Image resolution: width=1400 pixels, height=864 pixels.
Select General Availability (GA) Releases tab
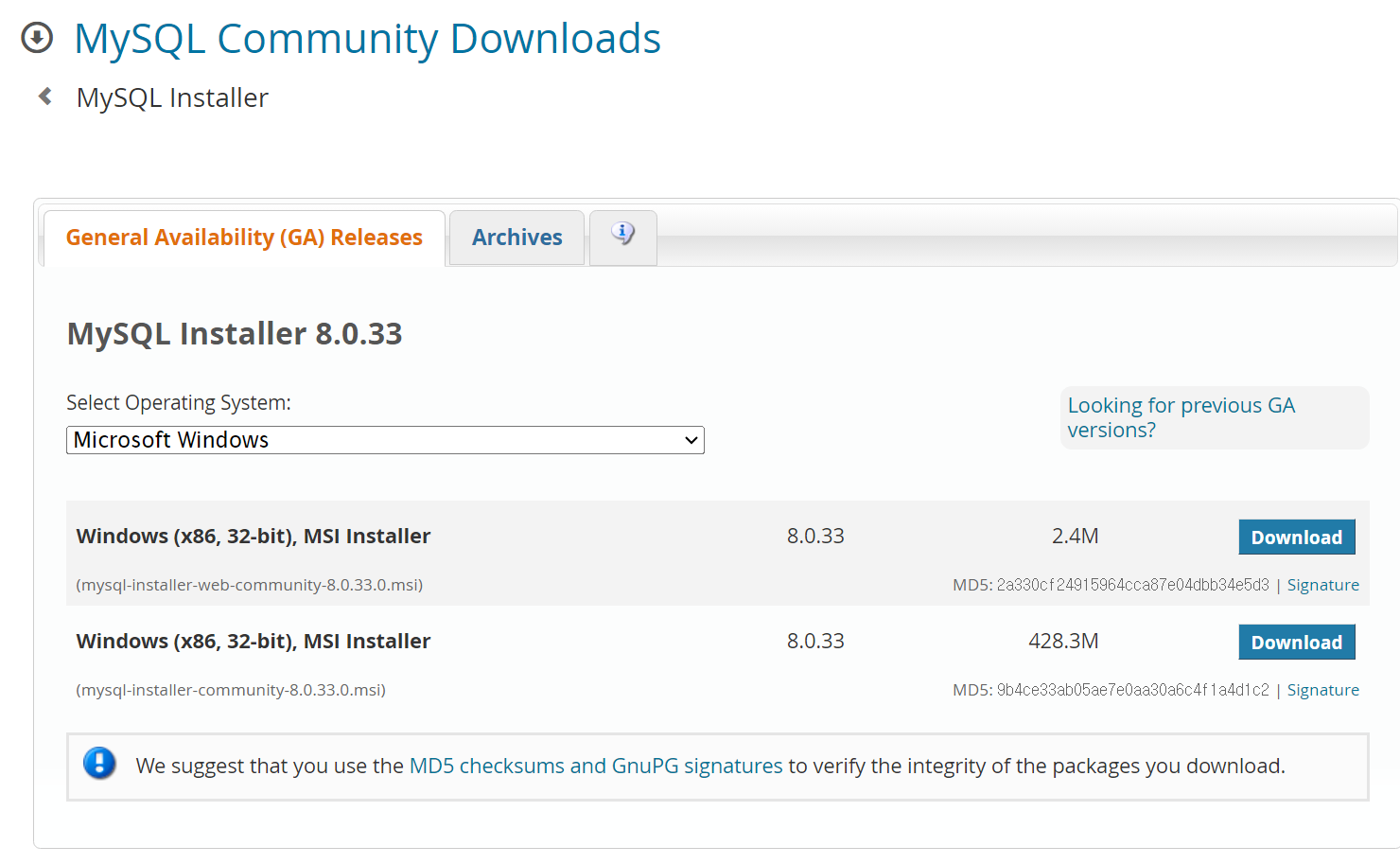pos(244,238)
